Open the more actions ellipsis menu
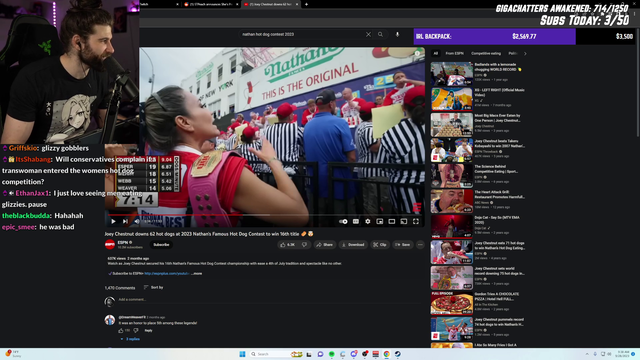 420,244
